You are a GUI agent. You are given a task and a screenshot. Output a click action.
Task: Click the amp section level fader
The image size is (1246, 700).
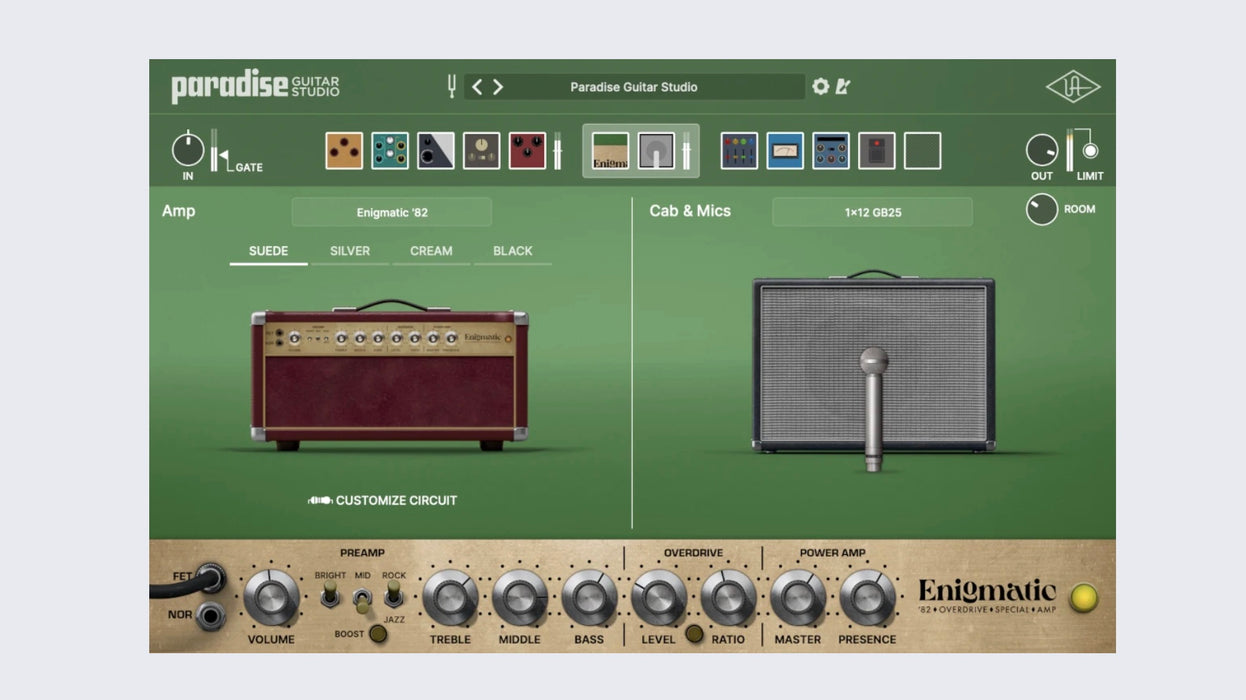(x=686, y=151)
